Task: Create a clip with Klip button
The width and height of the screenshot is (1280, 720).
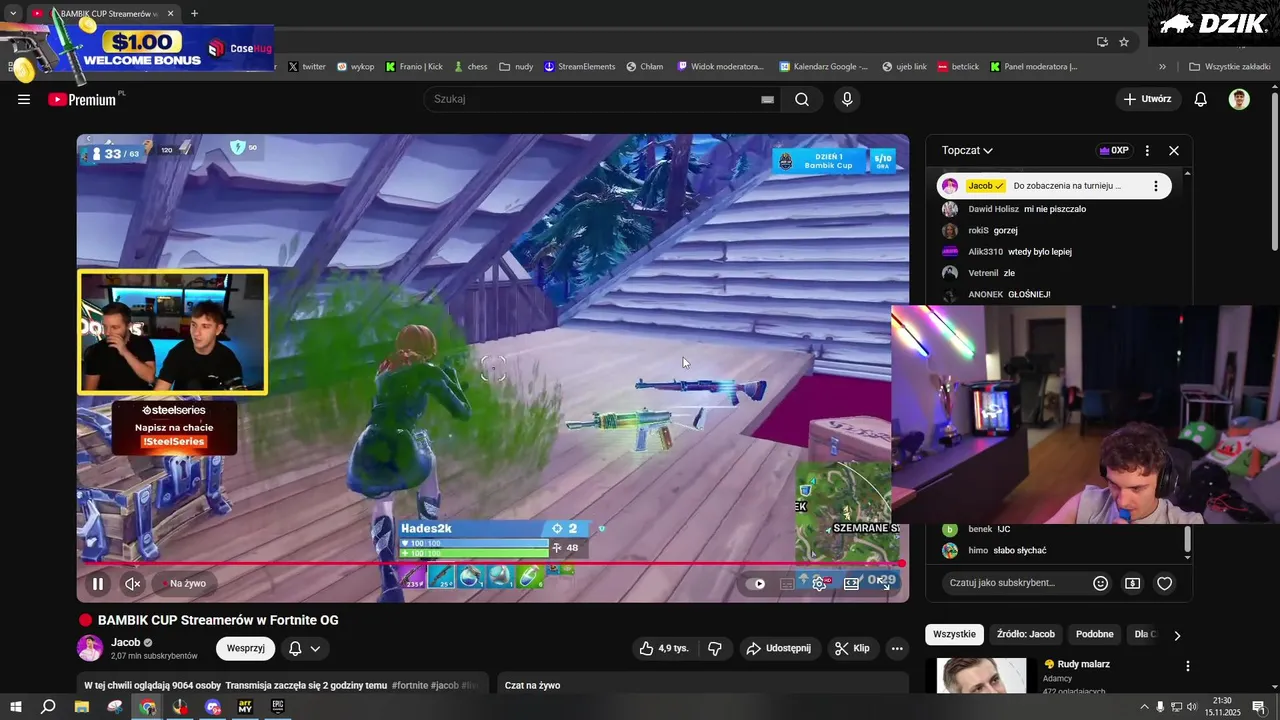Action: tap(852, 648)
